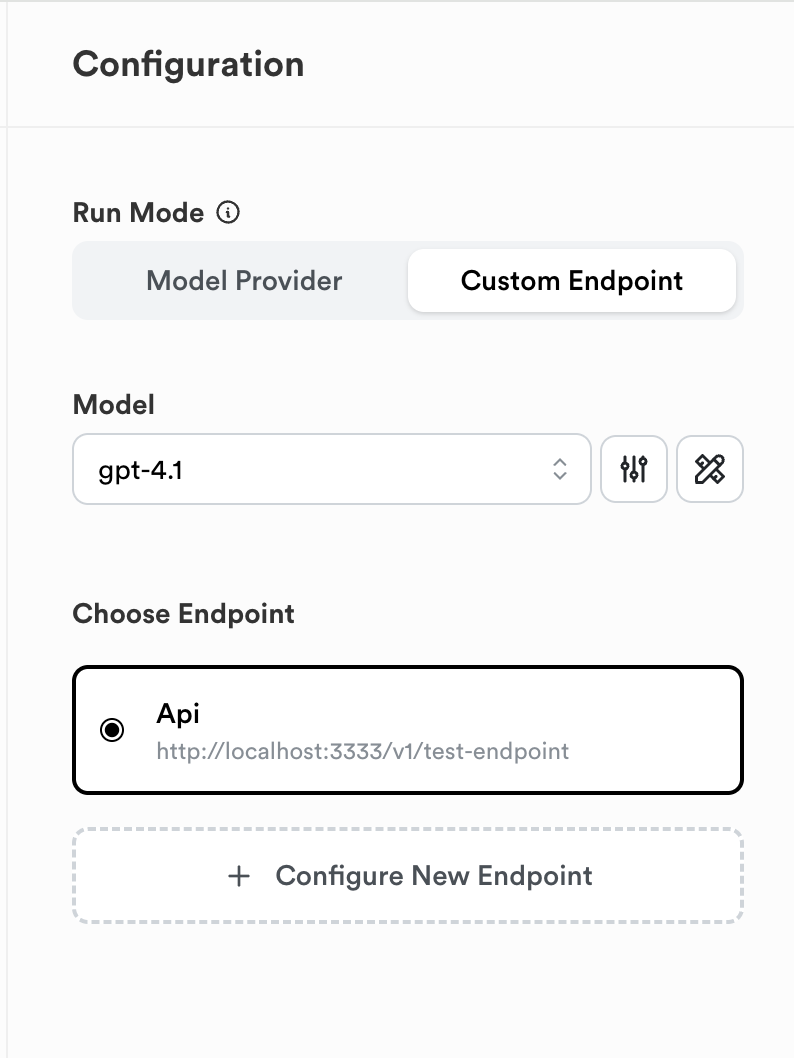The width and height of the screenshot is (794, 1058).
Task: Click the pencil and ruler tools icon
Action: coord(710,469)
